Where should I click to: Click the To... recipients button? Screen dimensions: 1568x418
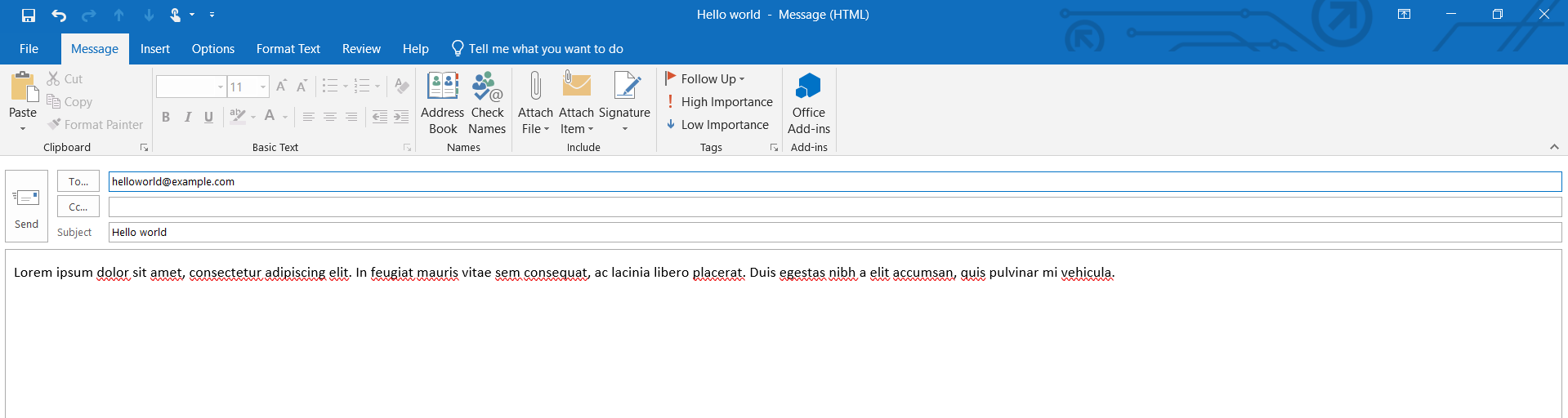tap(78, 181)
